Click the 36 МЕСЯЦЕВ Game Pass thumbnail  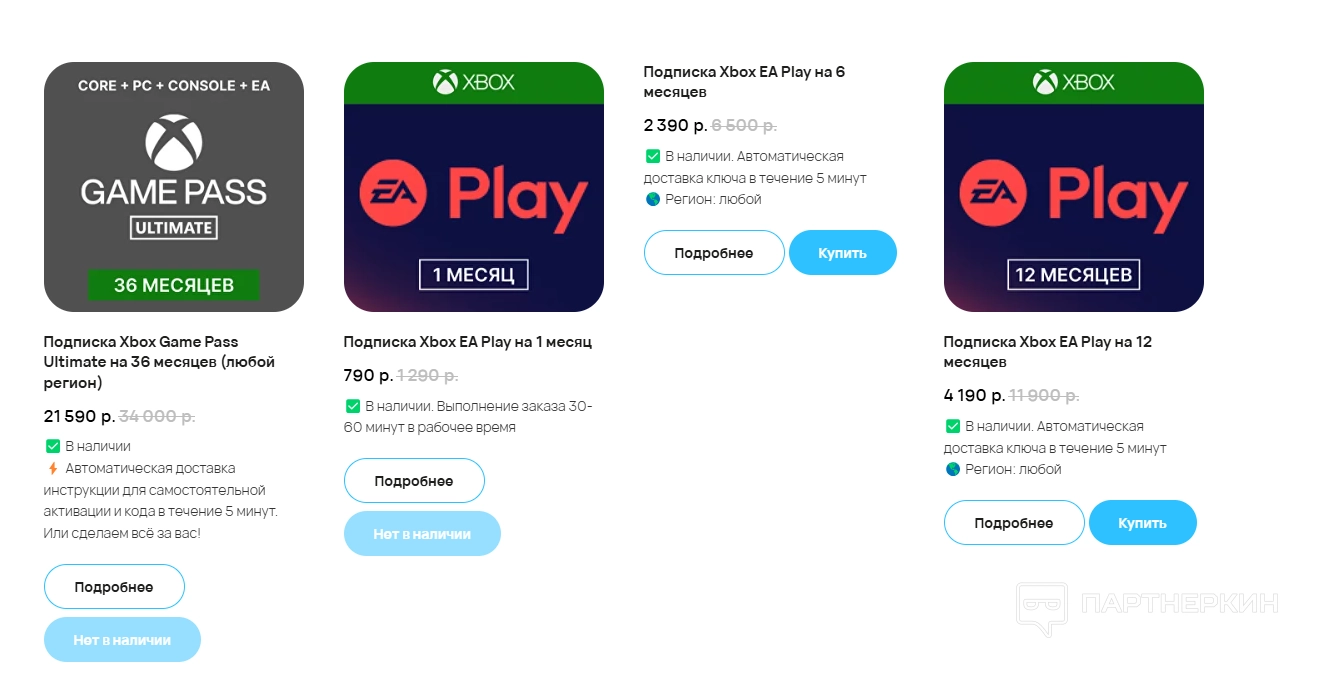coord(174,187)
